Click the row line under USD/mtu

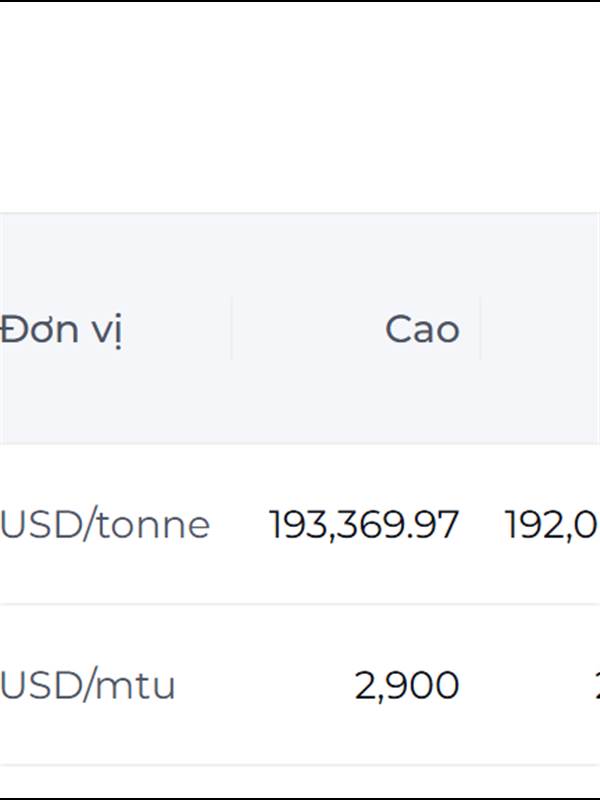coord(300,766)
